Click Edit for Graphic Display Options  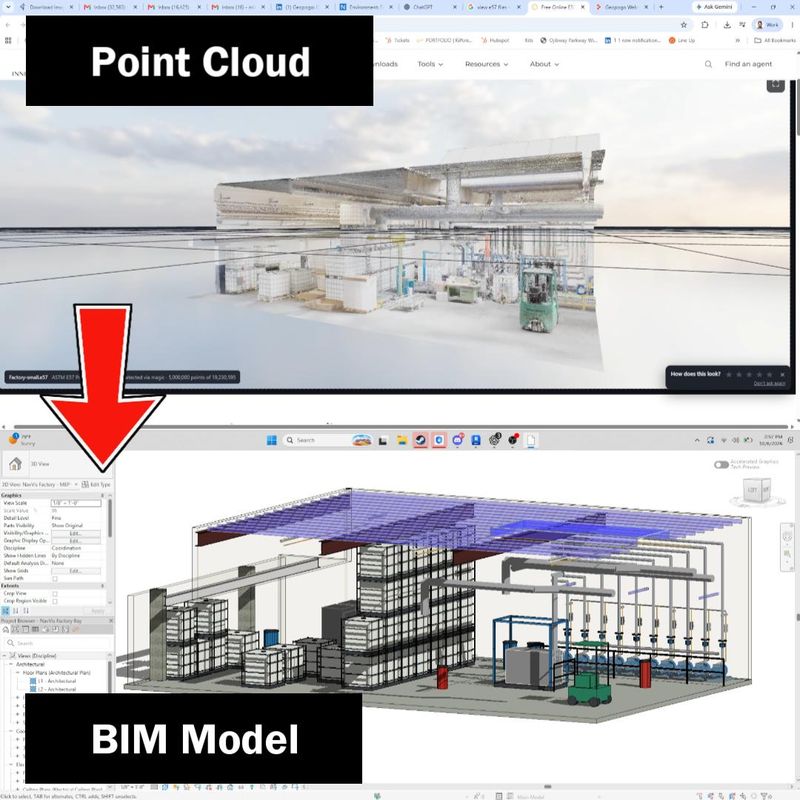pyautogui.click(x=76, y=541)
